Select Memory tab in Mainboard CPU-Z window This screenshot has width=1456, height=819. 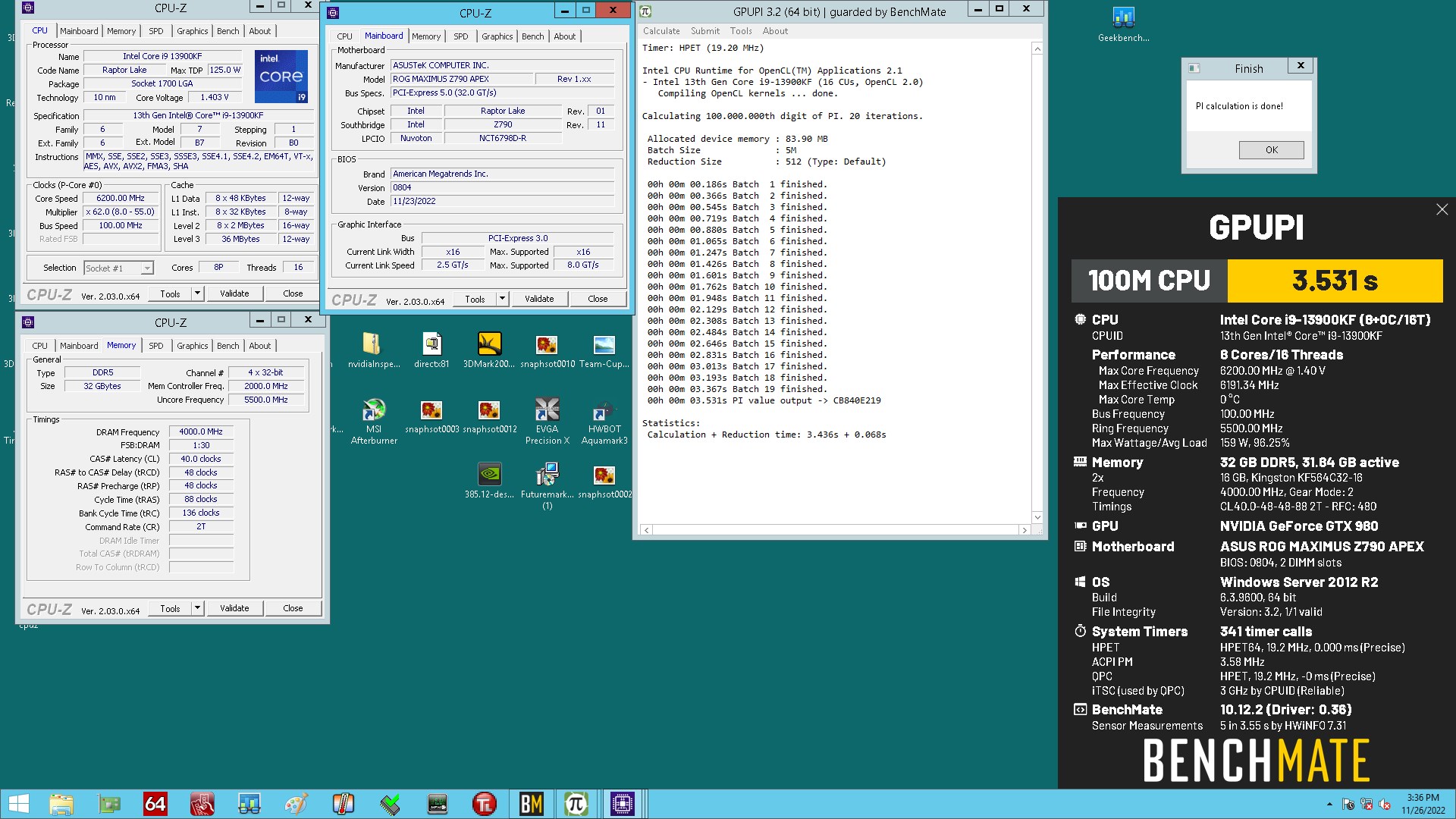point(426,36)
